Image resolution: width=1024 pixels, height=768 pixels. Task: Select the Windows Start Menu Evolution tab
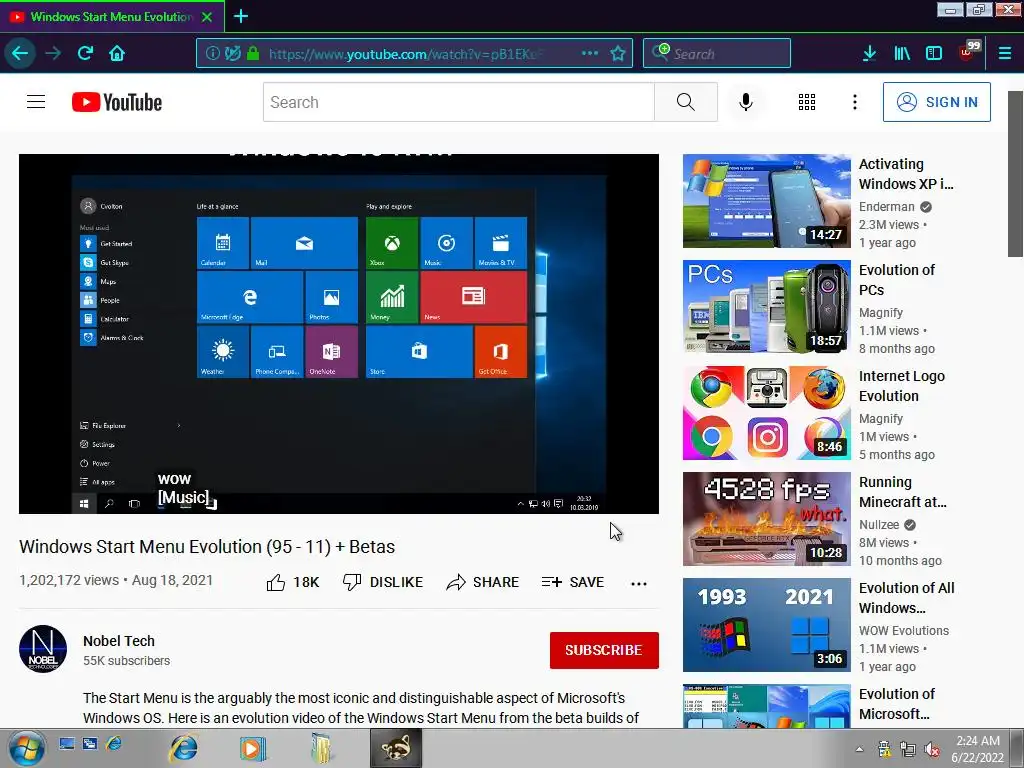pyautogui.click(x=111, y=16)
